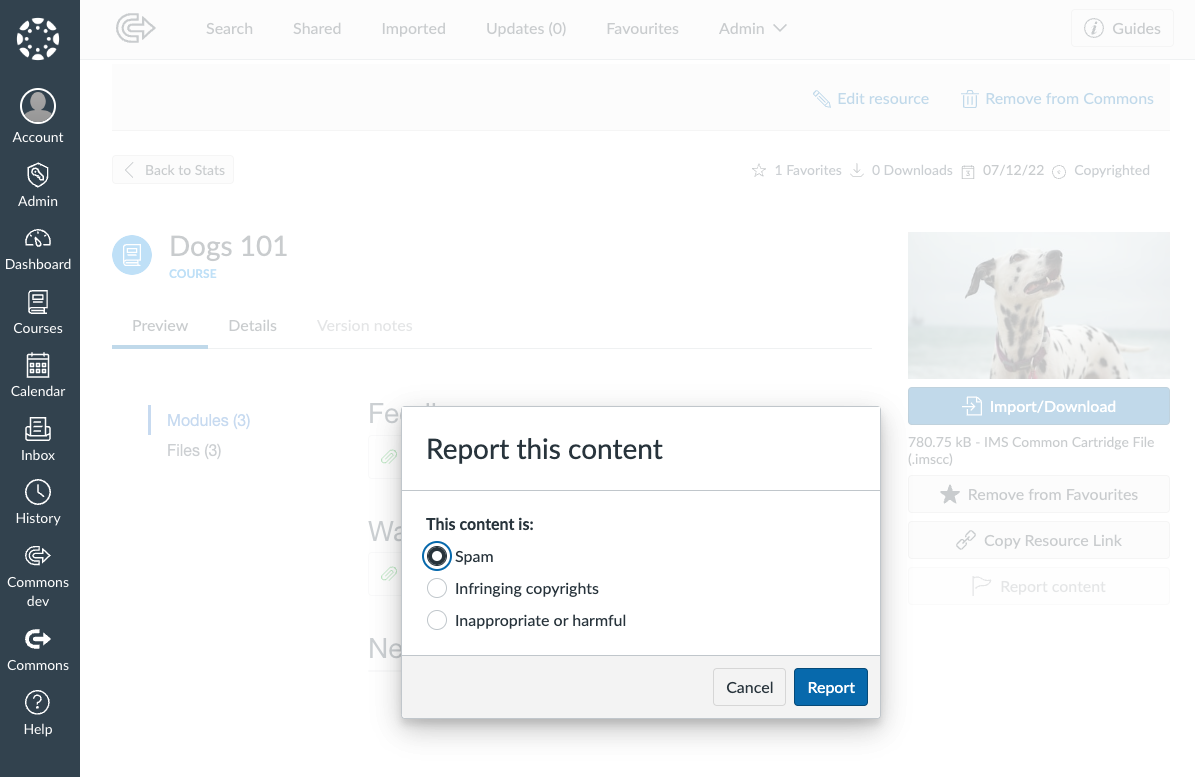Select Files (3) in preview list
Viewport: 1195px width, 777px height.
click(194, 451)
